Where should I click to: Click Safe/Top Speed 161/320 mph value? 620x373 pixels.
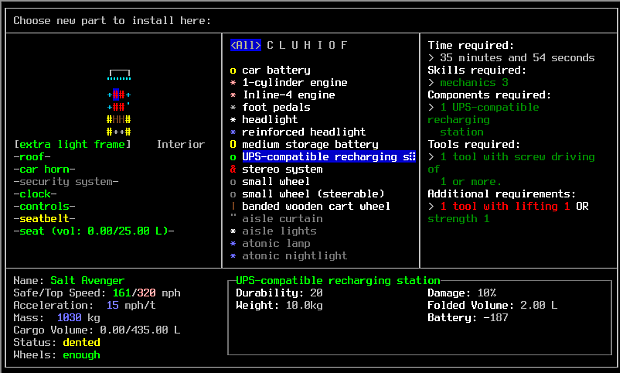pyautogui.click(x=147, y=293)
